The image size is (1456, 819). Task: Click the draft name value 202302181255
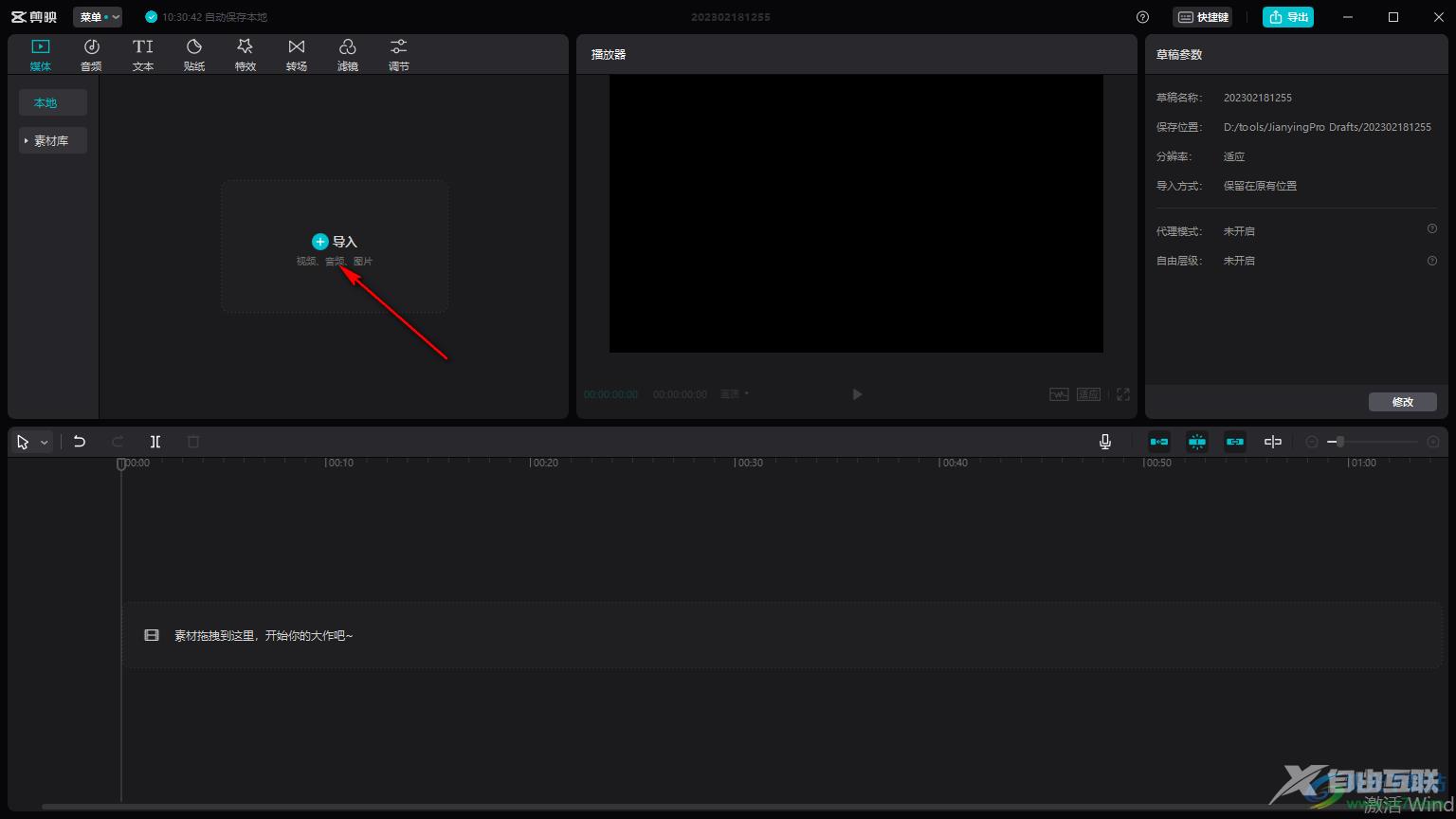pos(1258,98)
